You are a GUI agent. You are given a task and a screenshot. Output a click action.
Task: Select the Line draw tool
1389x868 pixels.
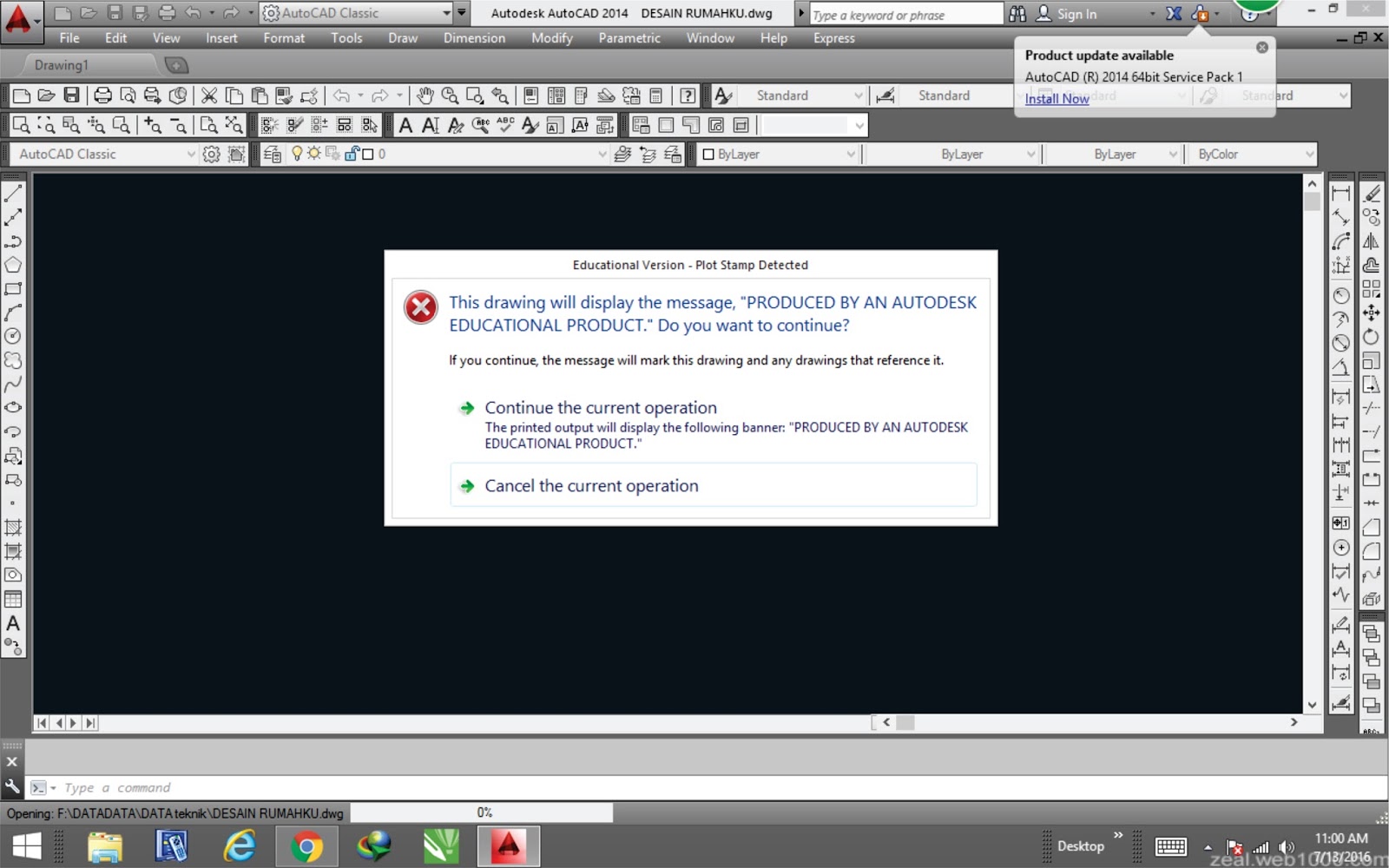pos(13,193)
